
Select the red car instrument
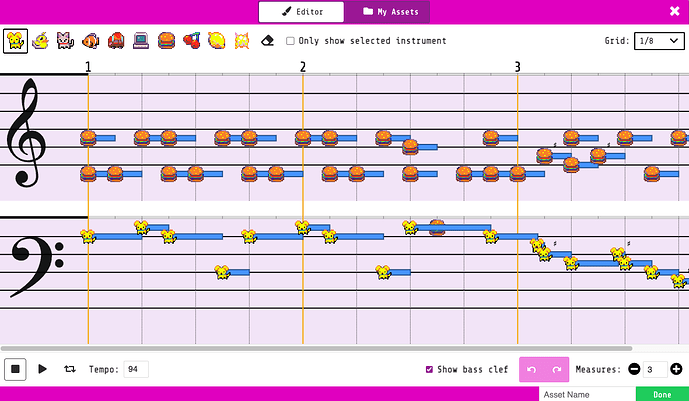click(x=116, y=41)
